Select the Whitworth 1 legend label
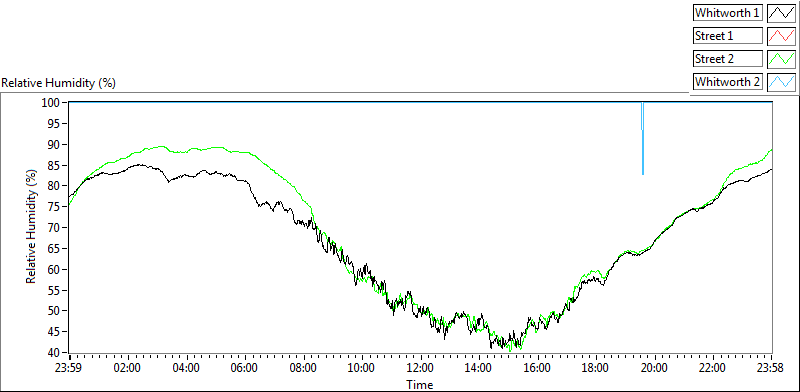Image resolution: width=800 pixels, height=392 pixels. point(727,13)
